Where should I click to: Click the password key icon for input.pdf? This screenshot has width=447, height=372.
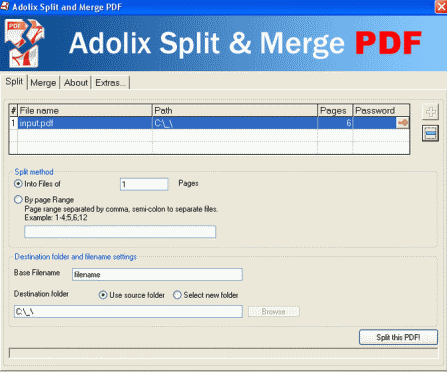click(403, 123)
